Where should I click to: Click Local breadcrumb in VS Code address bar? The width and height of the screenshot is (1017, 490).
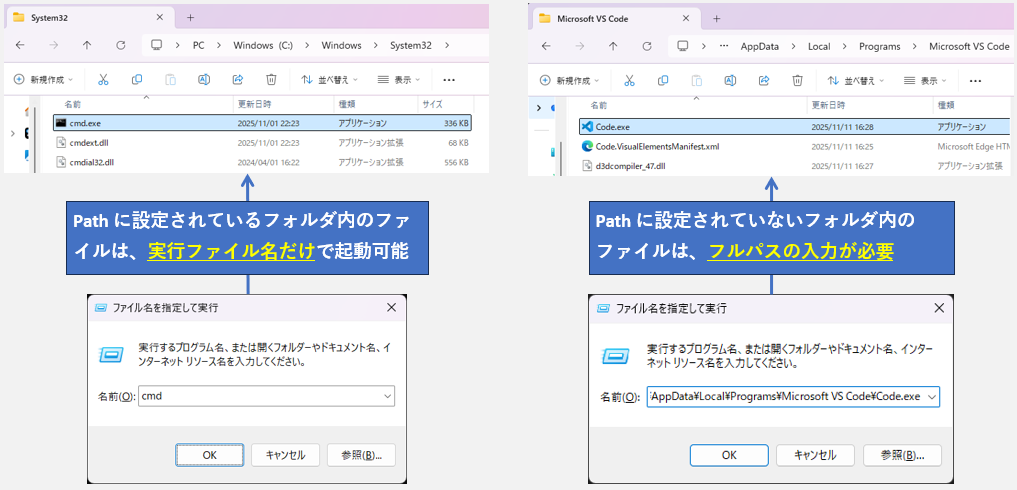pyautogui.click(x=819, y=46)
